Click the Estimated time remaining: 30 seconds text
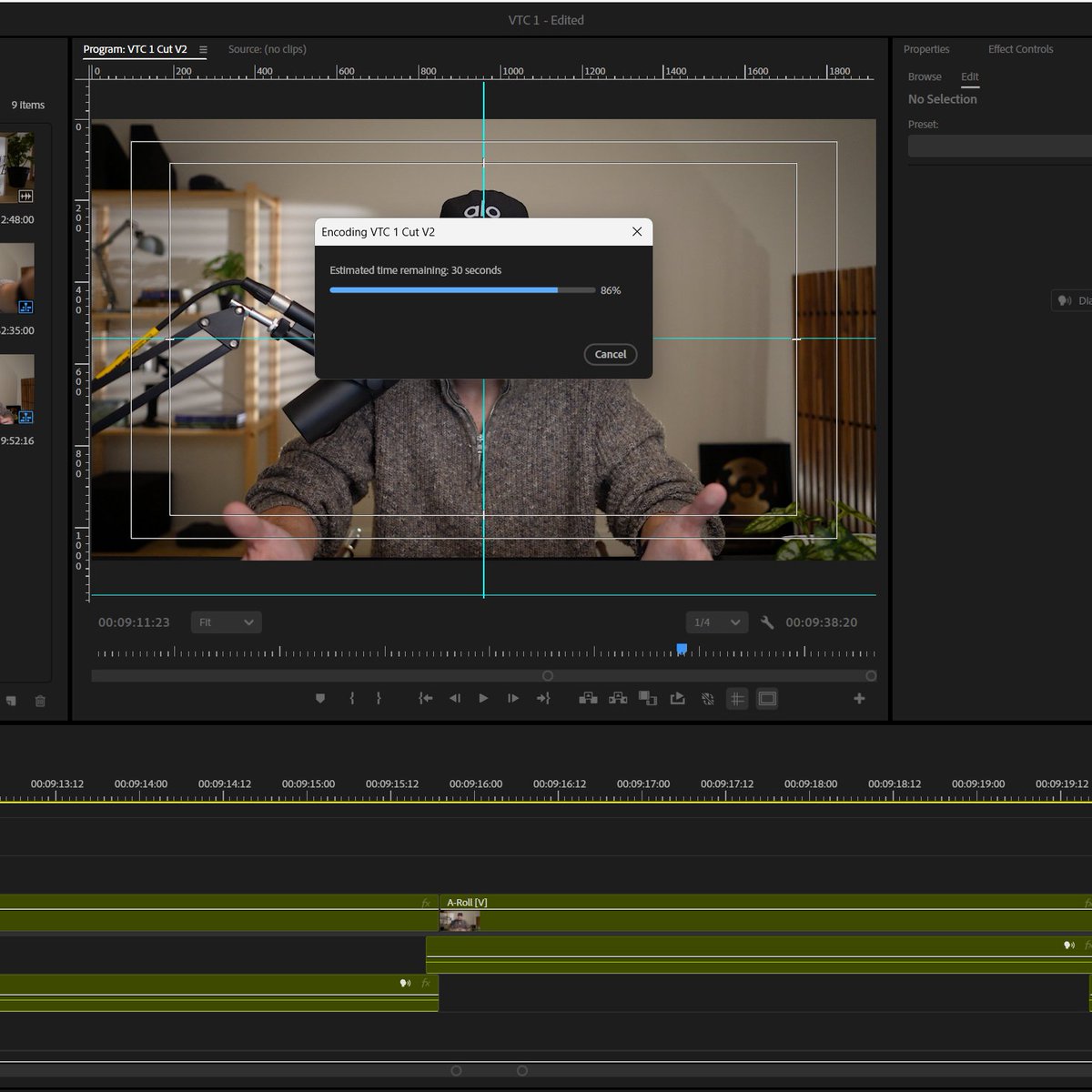Viewport: 1092px width, 1092px height. coord(415,270)
